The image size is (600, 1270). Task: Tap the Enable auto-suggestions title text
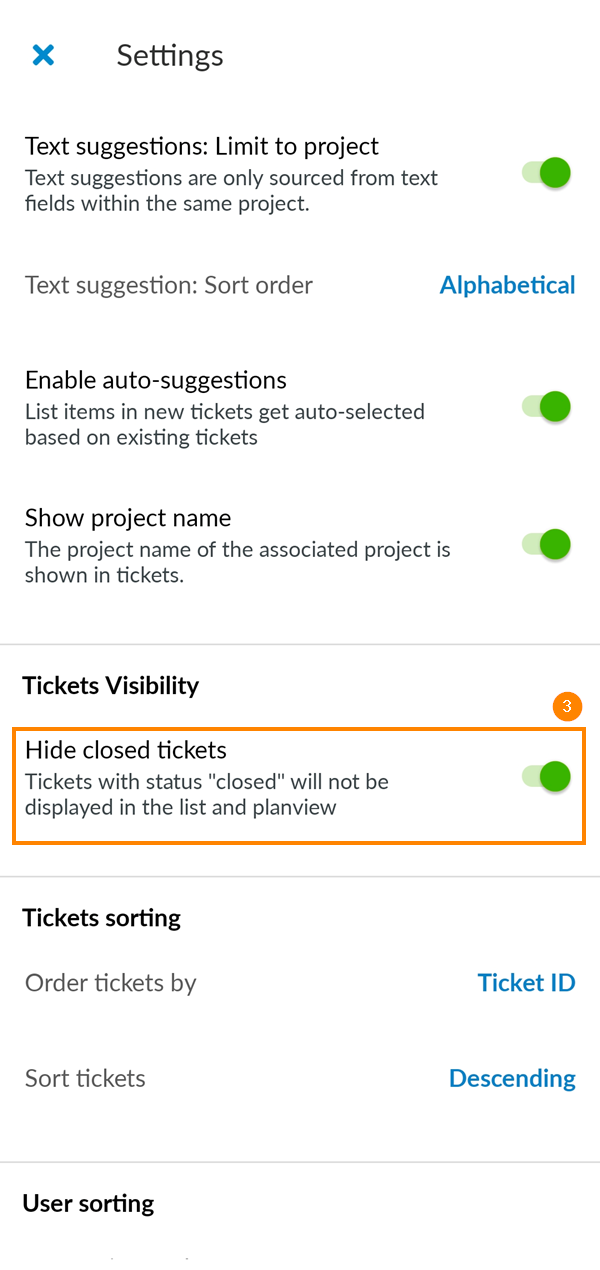click(156, 380)
